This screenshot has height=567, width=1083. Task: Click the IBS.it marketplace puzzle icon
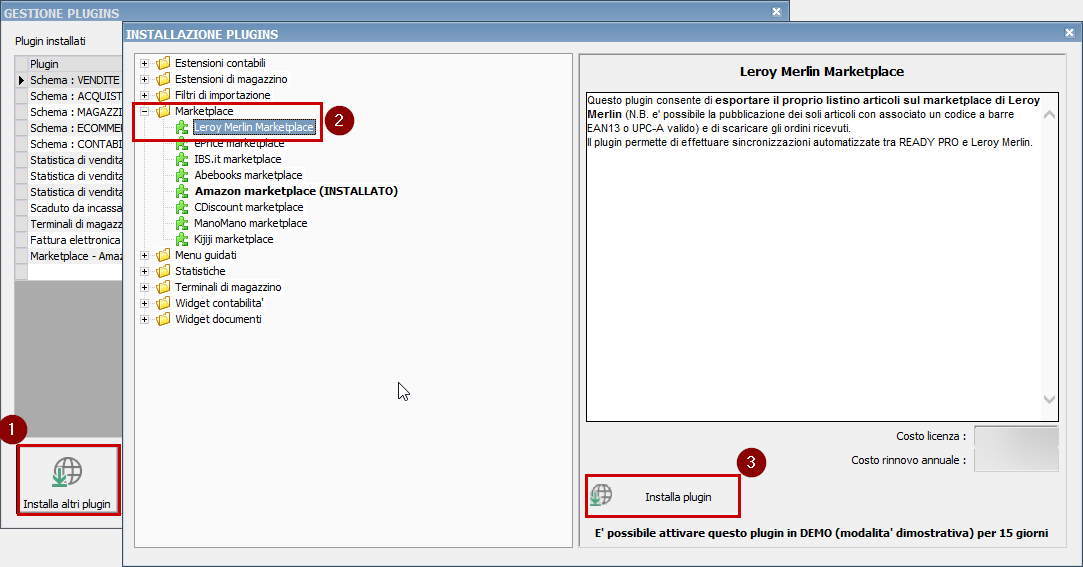point(182,159)
